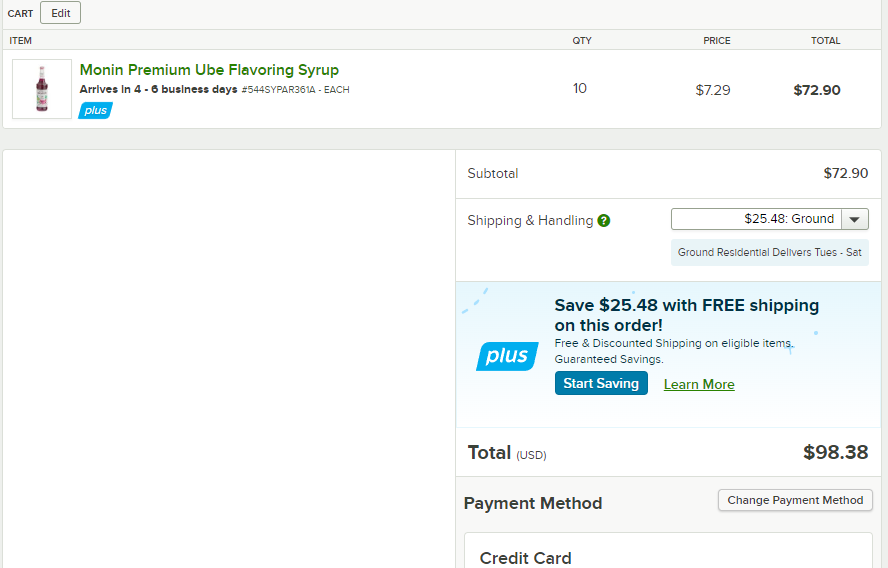Viewport: 888px width, 568px height.
Task: Open the Learn More link
Action: click(x=699, y=385)
